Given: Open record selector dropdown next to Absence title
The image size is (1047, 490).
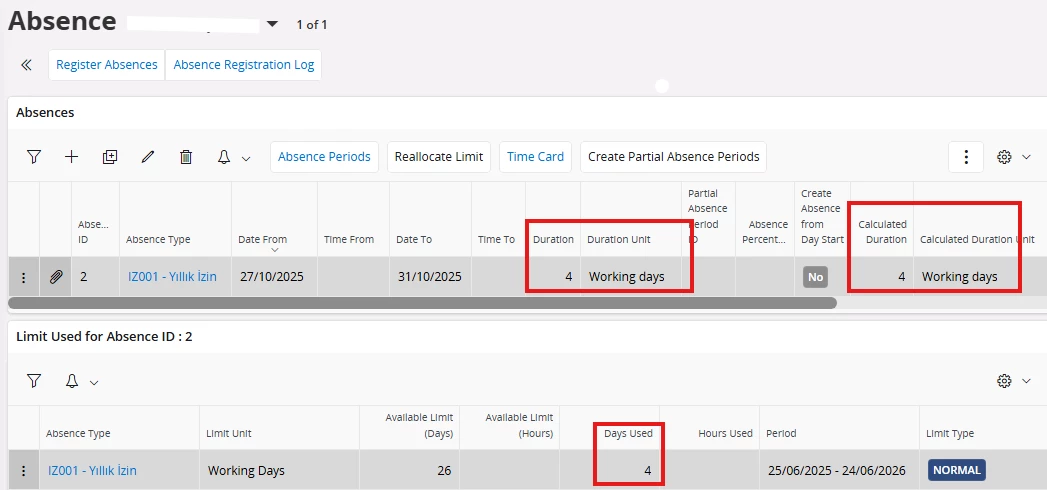Looking at the screenshot, I should coord(272,25).
